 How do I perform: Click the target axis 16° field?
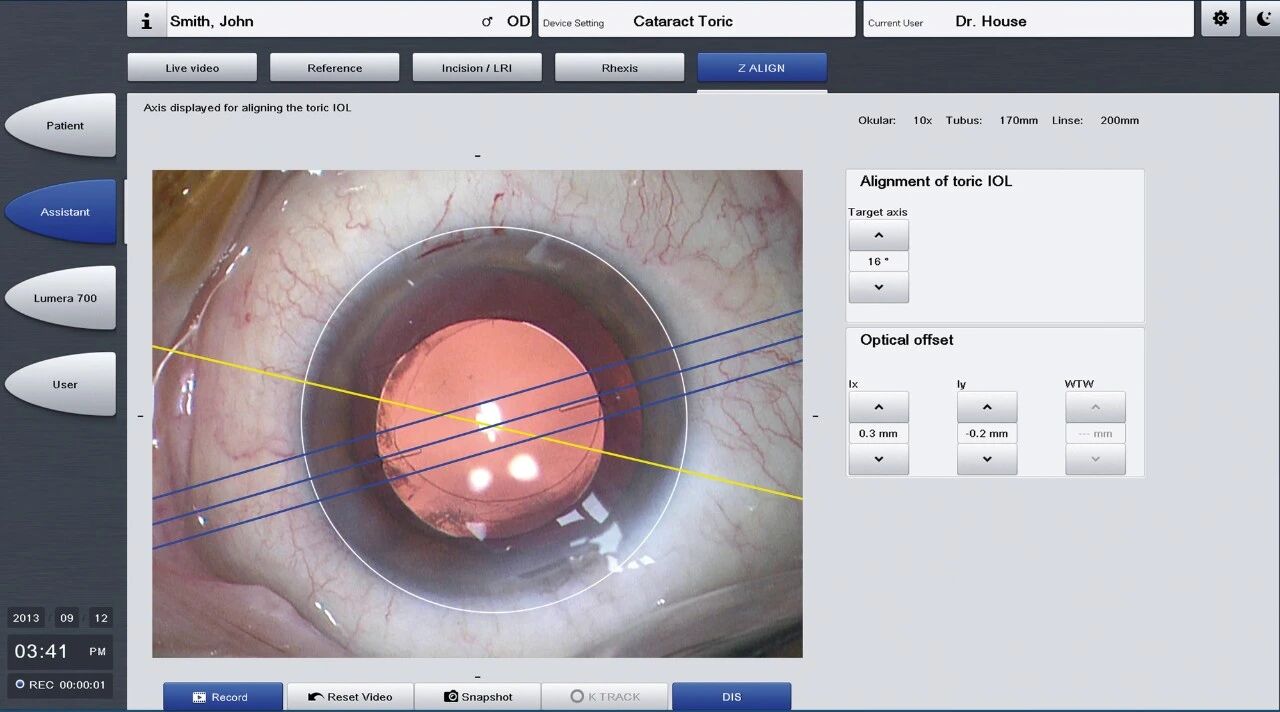(x=878, y=262)
